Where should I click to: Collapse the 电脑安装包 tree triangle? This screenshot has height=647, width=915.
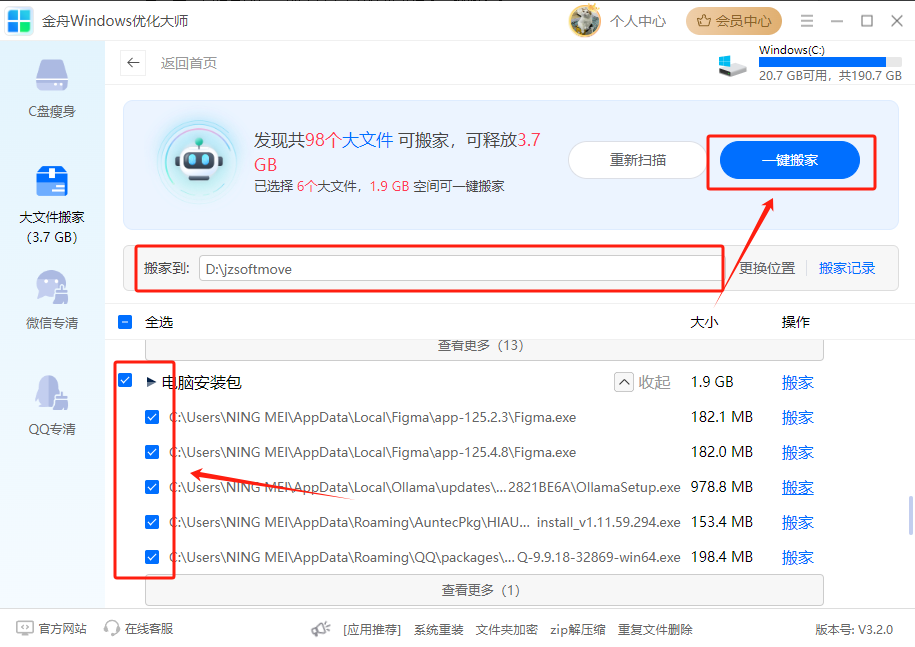[151, 382]
